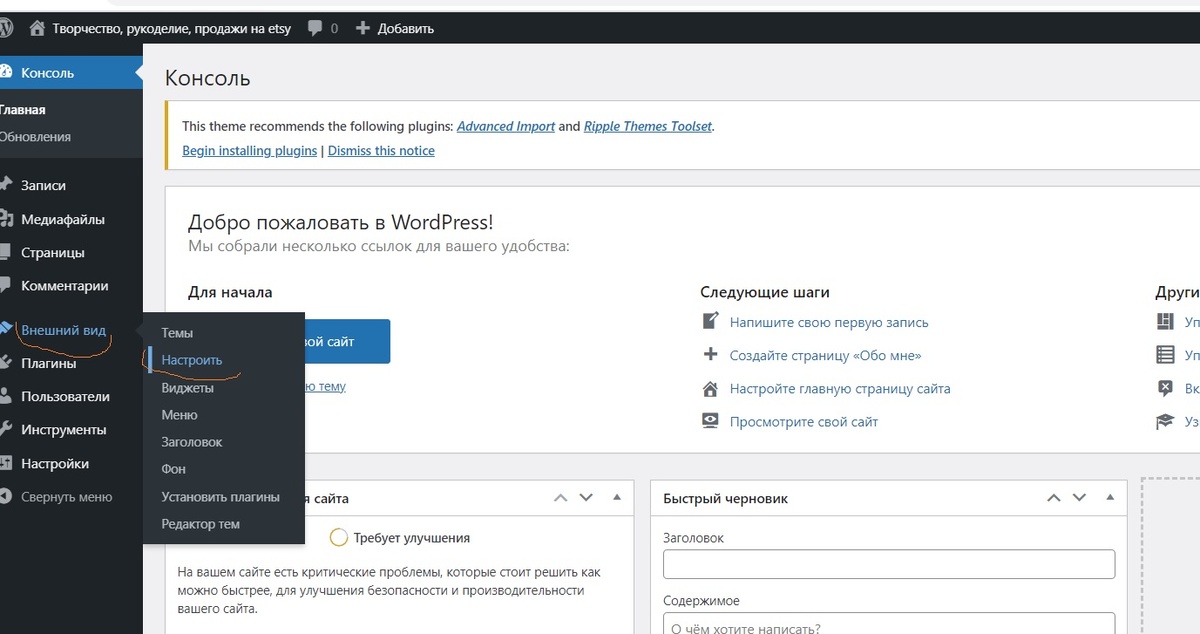Move Быстрый черновик widget up with arrow
Image resolution: width=1200 pixels, height=634 pixels.
(1053, 497)
